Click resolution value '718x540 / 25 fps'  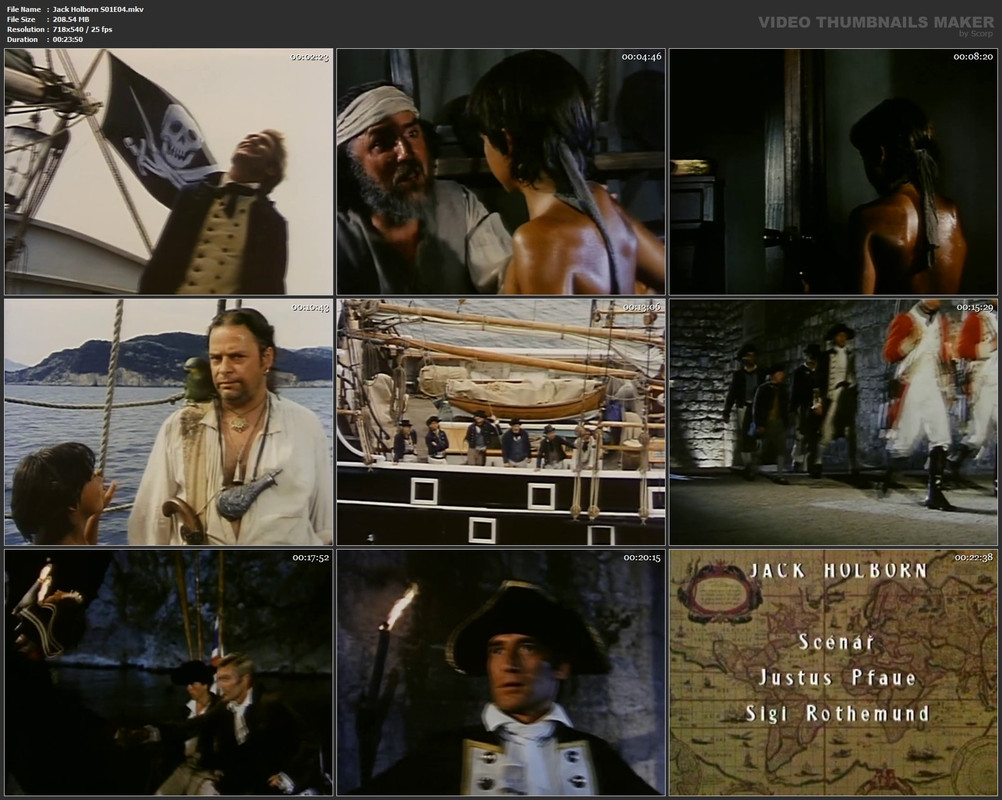point(82,29)
